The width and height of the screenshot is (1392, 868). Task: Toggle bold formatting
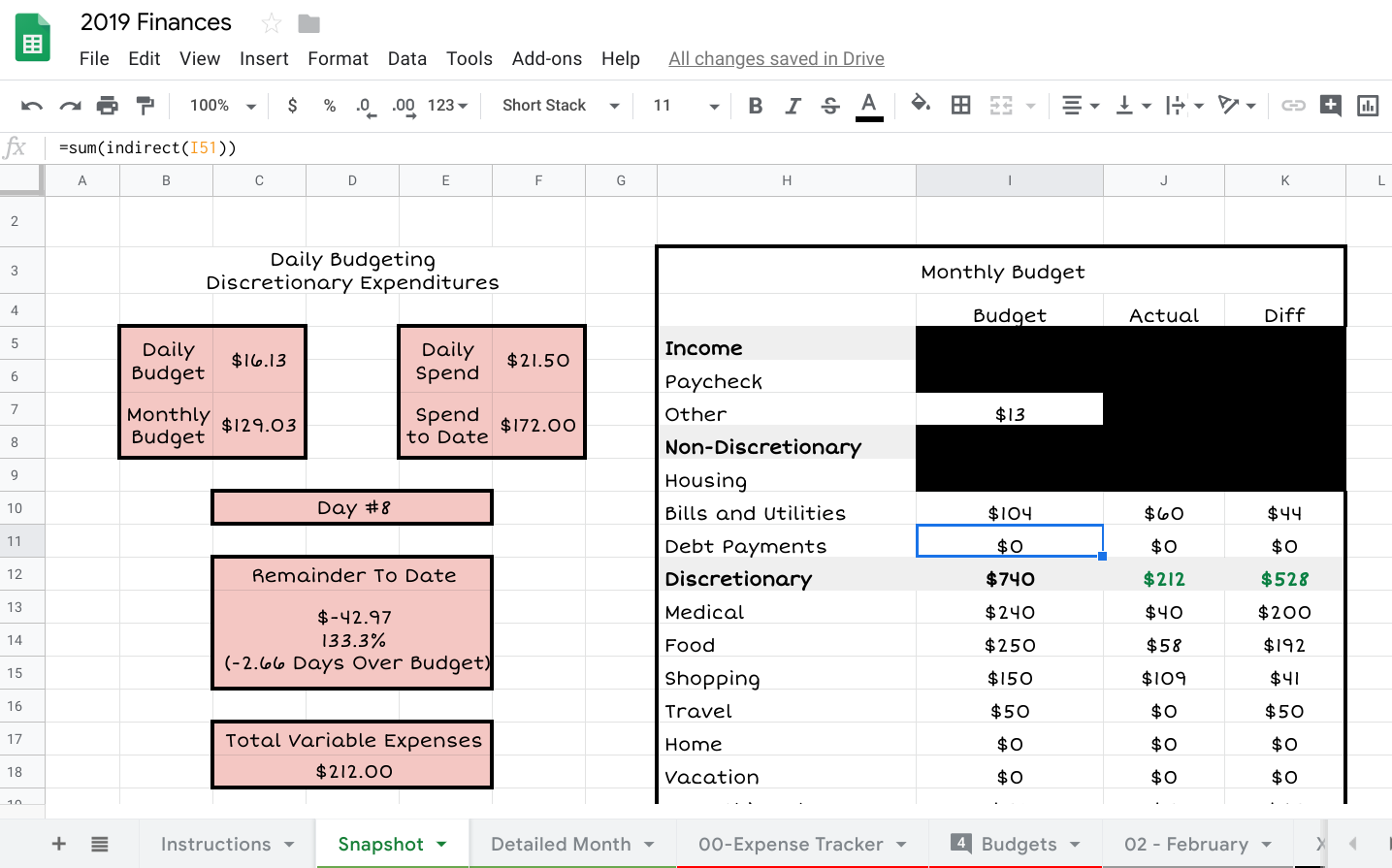(x=756, y=106)
